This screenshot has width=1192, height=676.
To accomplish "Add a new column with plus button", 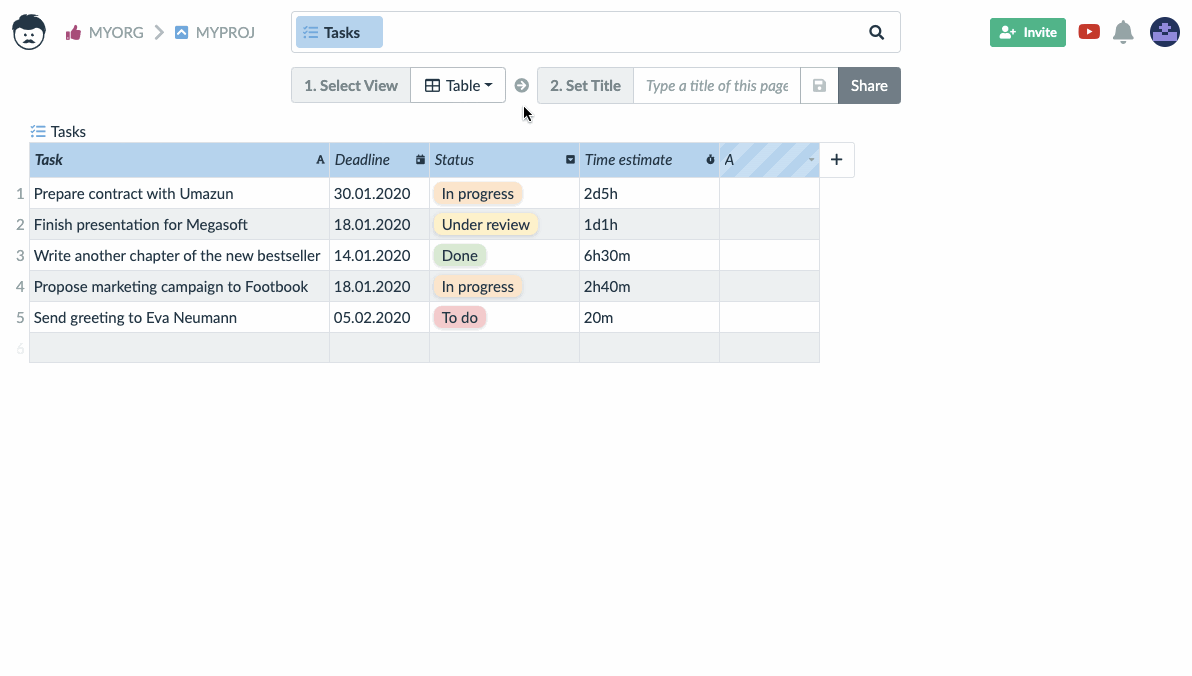I will [x=836, y=160].
